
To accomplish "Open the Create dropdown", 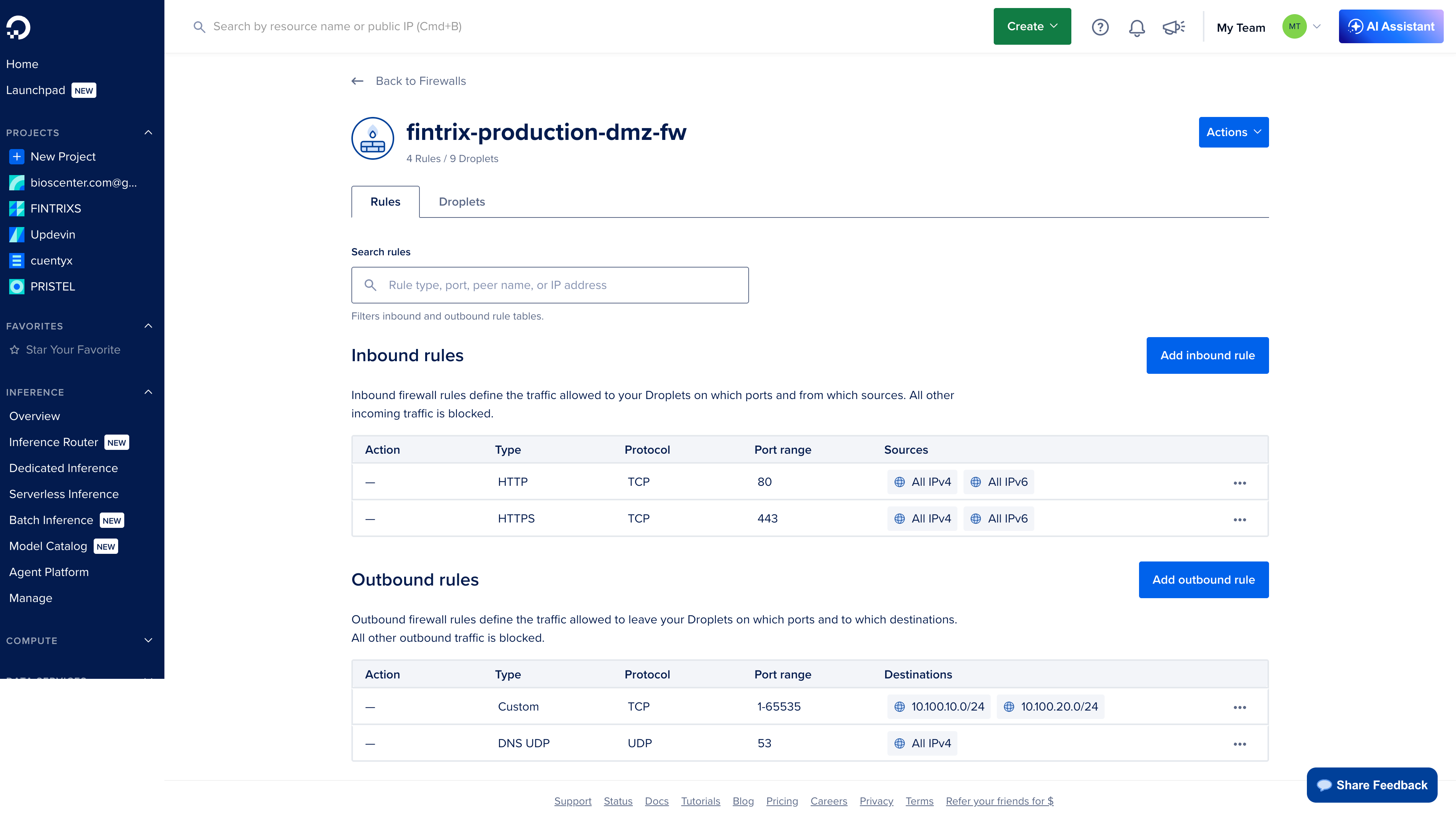I will tap(1032, 26).
